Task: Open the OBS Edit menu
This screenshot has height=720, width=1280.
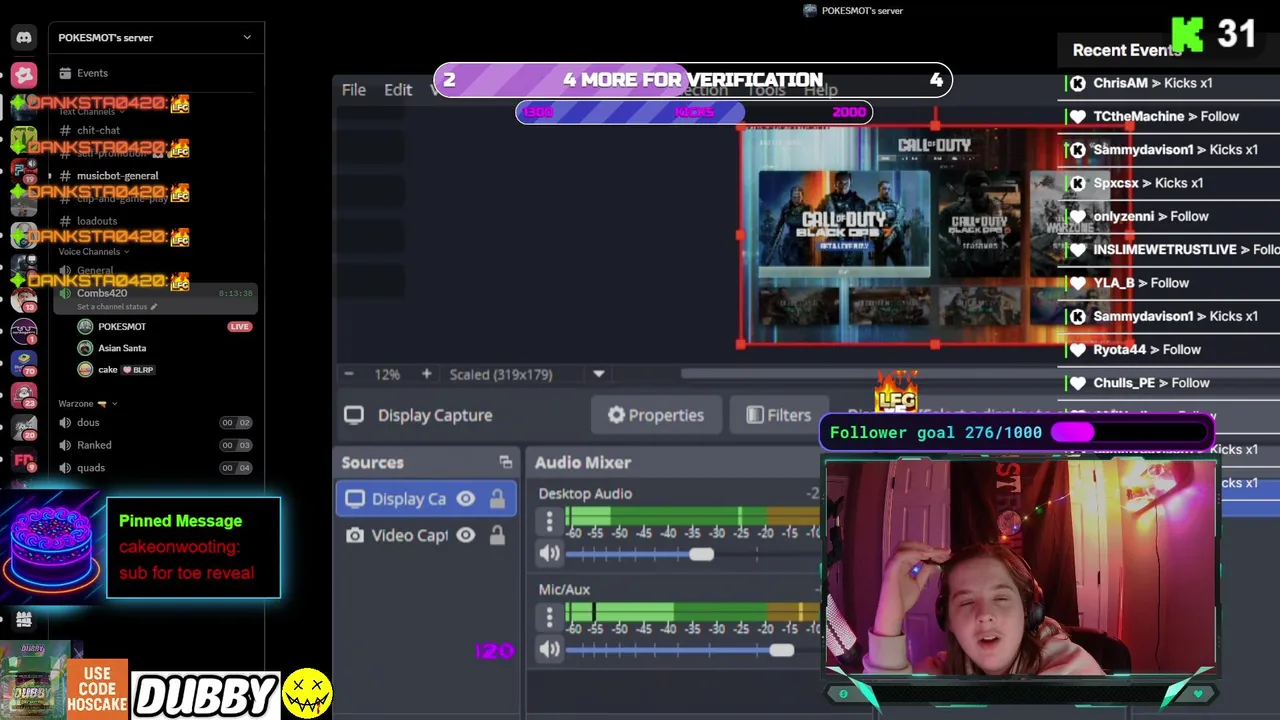Action: 398,90
